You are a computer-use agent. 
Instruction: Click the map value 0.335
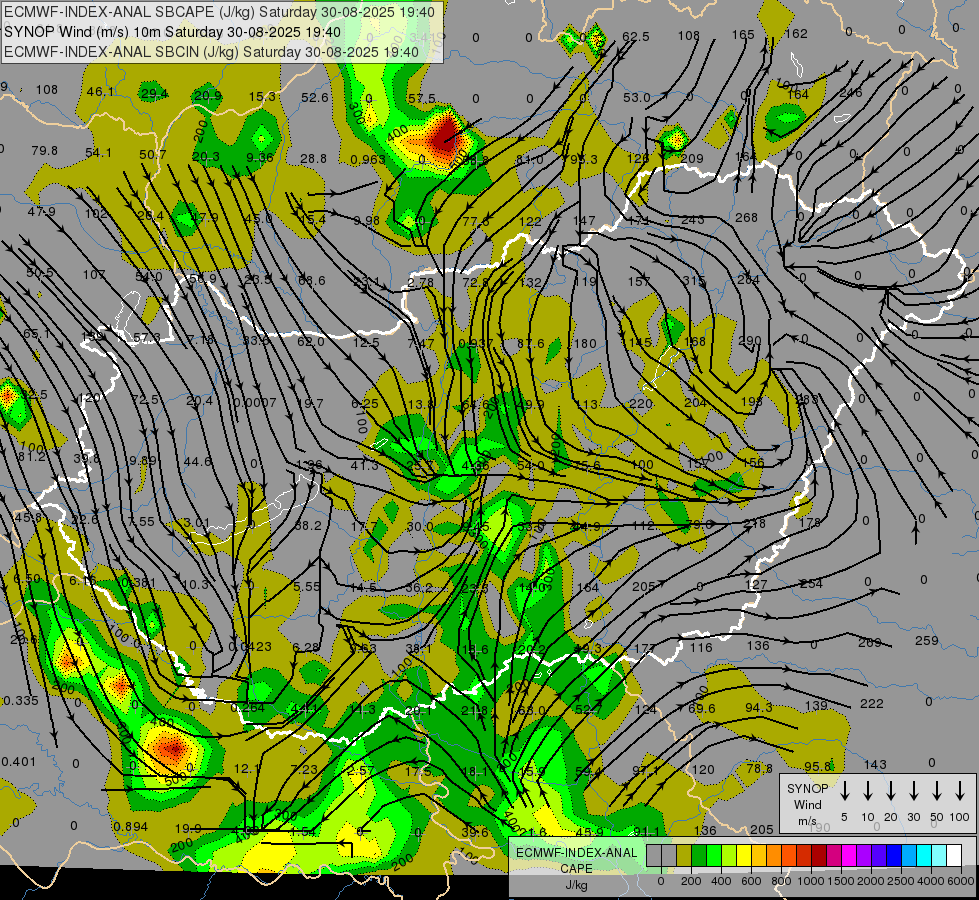pyautogui.click(x=21, y=701)
